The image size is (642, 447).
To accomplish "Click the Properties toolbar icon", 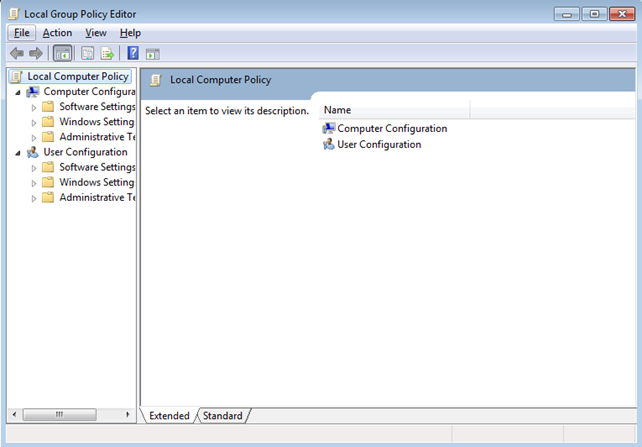I will click(x=87, y=53).
